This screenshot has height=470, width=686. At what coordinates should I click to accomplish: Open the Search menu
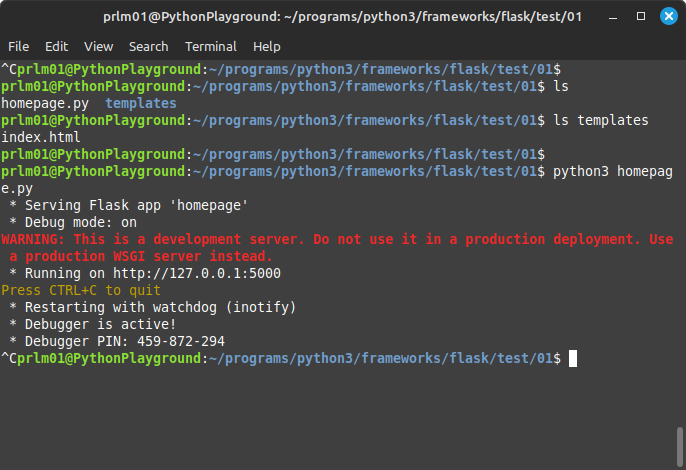pos(148,46)
